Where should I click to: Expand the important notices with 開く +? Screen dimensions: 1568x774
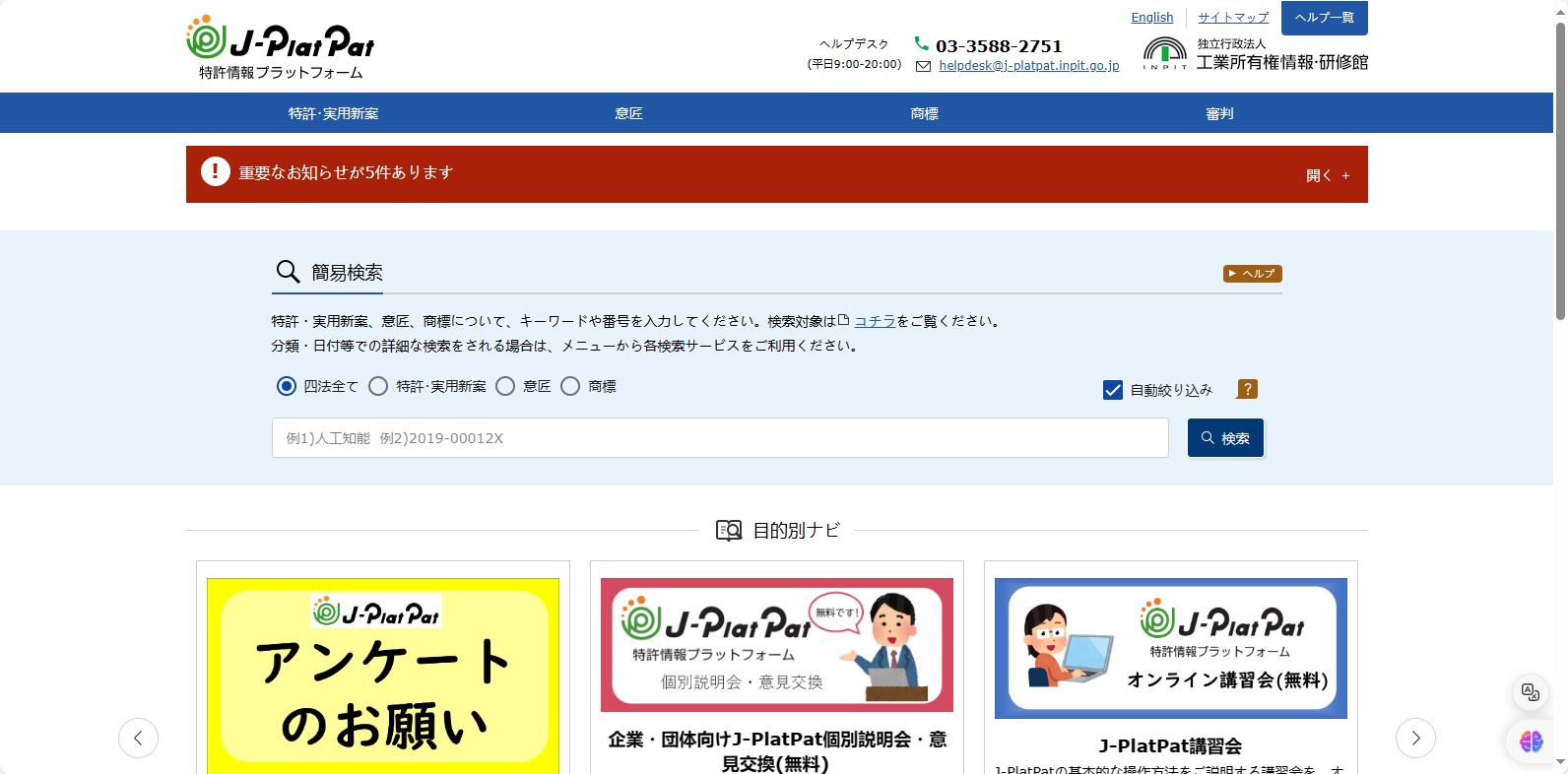click(x=1328, y=175)
